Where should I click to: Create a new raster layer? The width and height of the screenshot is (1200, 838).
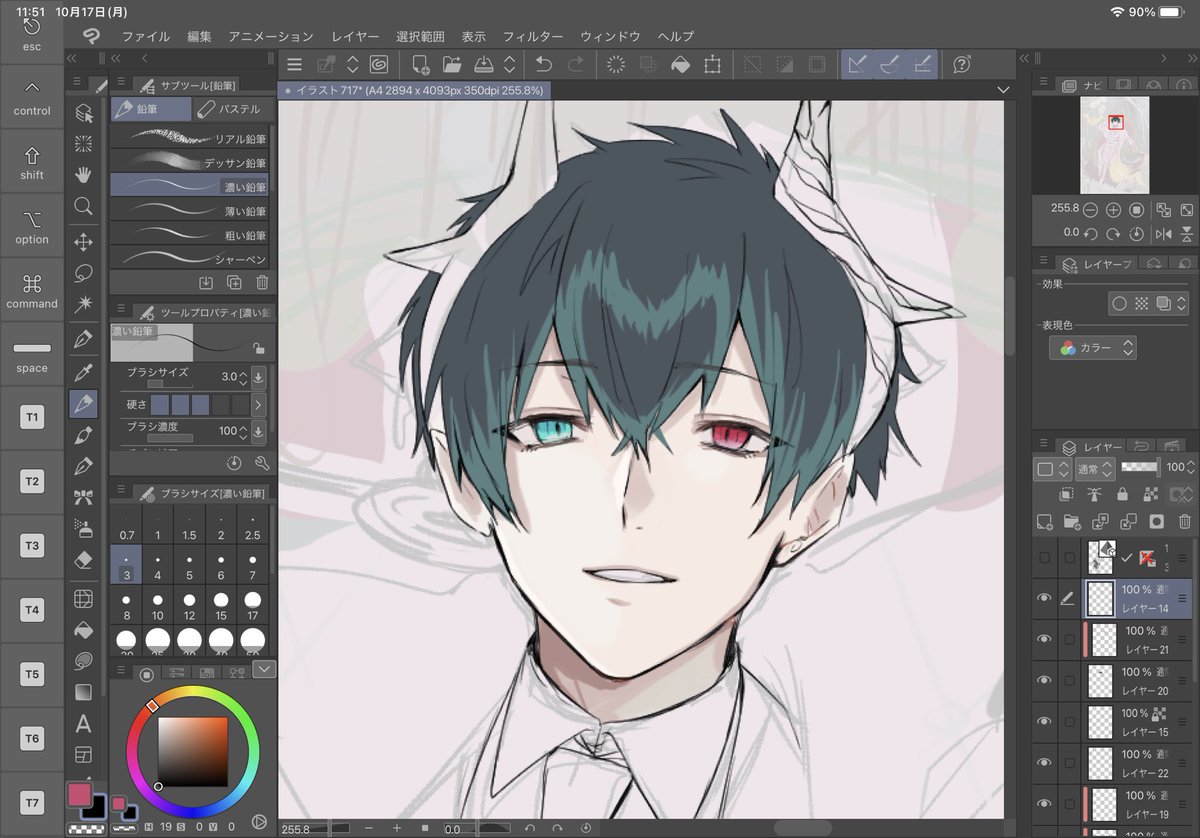click(1045, 521)
